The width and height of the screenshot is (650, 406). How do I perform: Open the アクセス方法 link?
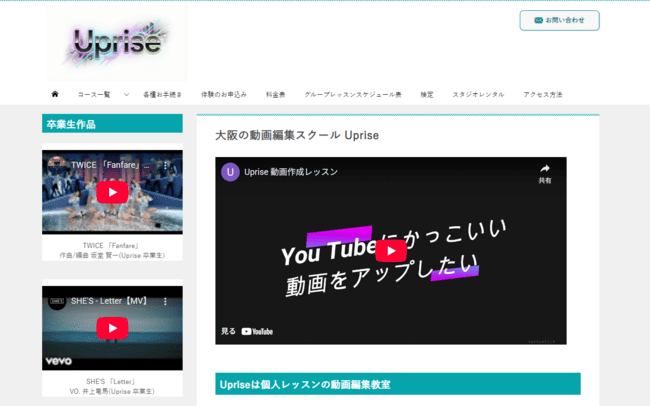542,94
